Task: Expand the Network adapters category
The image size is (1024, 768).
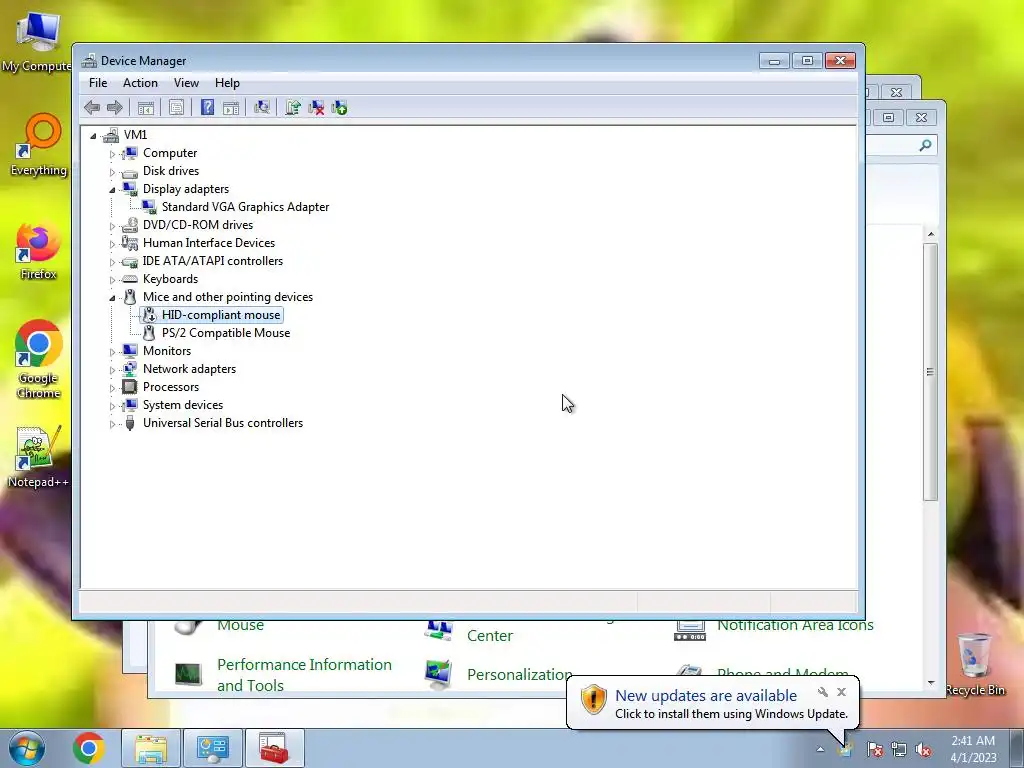Action: [x=112, y=370]
